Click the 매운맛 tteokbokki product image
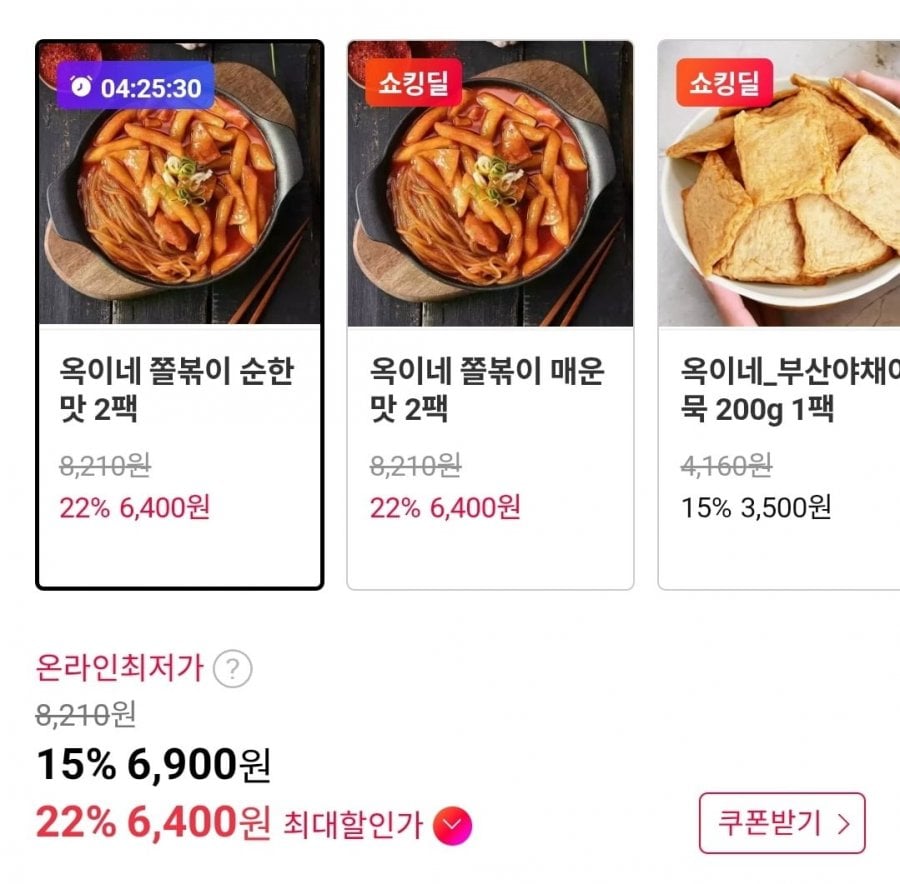The height and width of the screenshot is (884, 900). coord(490,184)
